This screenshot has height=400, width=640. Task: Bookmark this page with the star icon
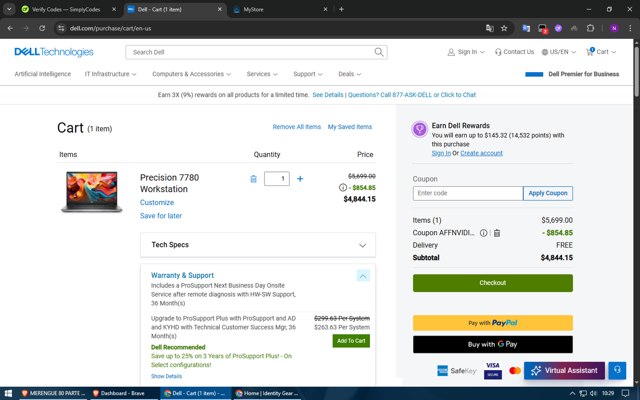[x=504, y=28]
